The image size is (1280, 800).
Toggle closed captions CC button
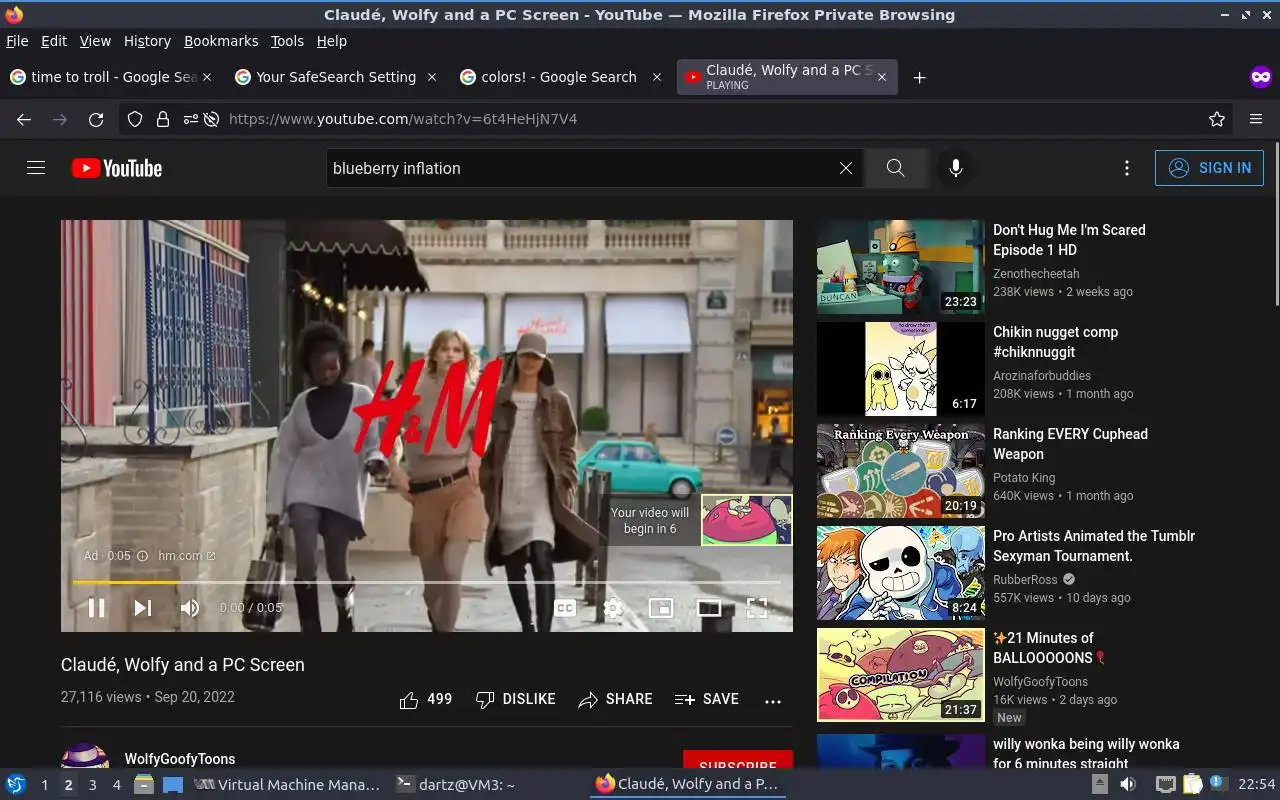[565, 607]
